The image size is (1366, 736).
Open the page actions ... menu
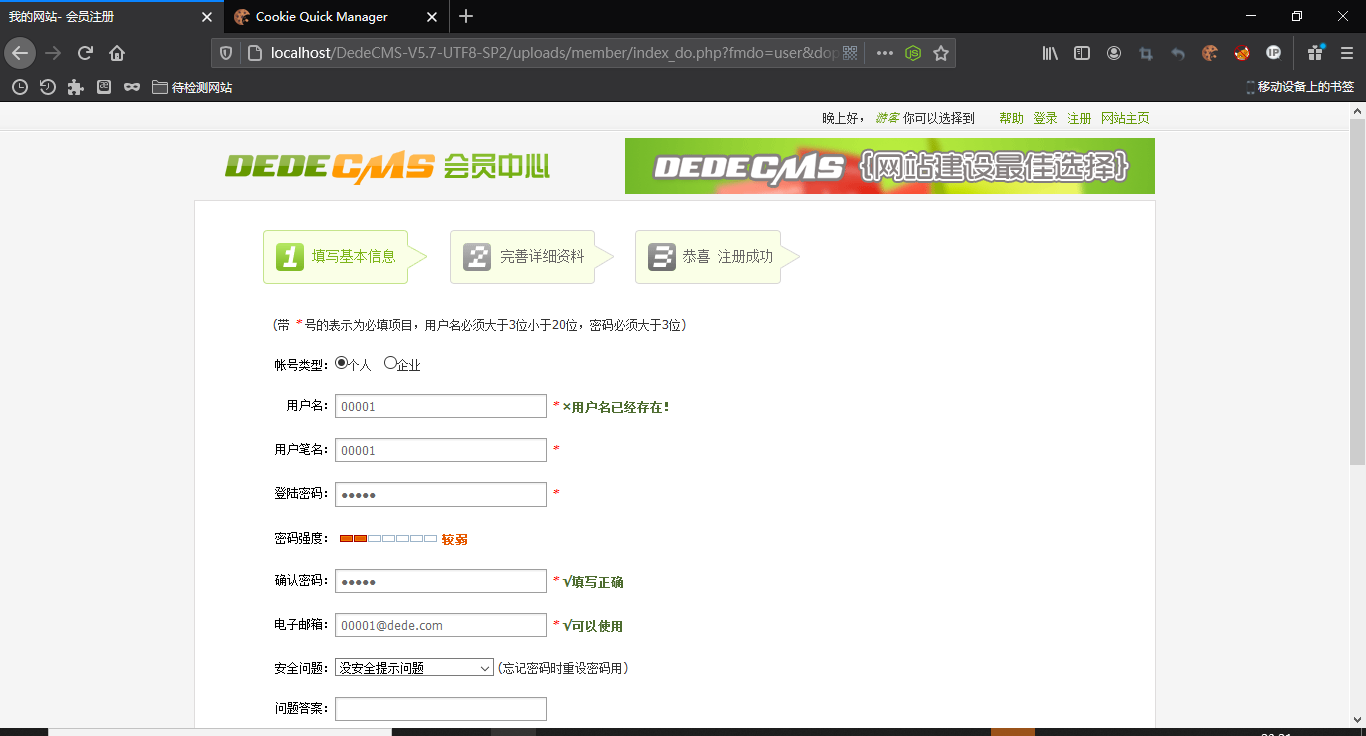[884, 52]
